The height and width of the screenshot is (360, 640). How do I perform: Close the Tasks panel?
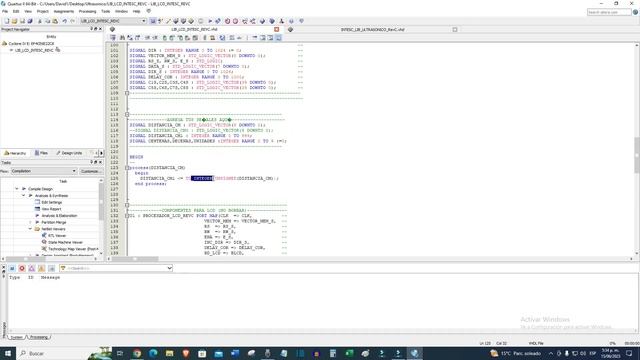[100, 162]
